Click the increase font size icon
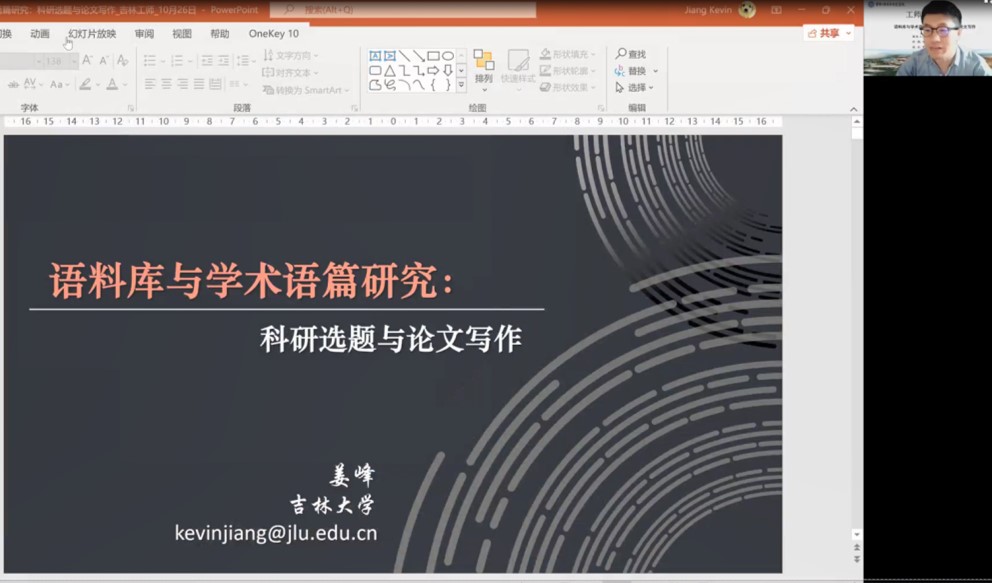992x583 pixels. pyautogui.click(x=87, y=61)
